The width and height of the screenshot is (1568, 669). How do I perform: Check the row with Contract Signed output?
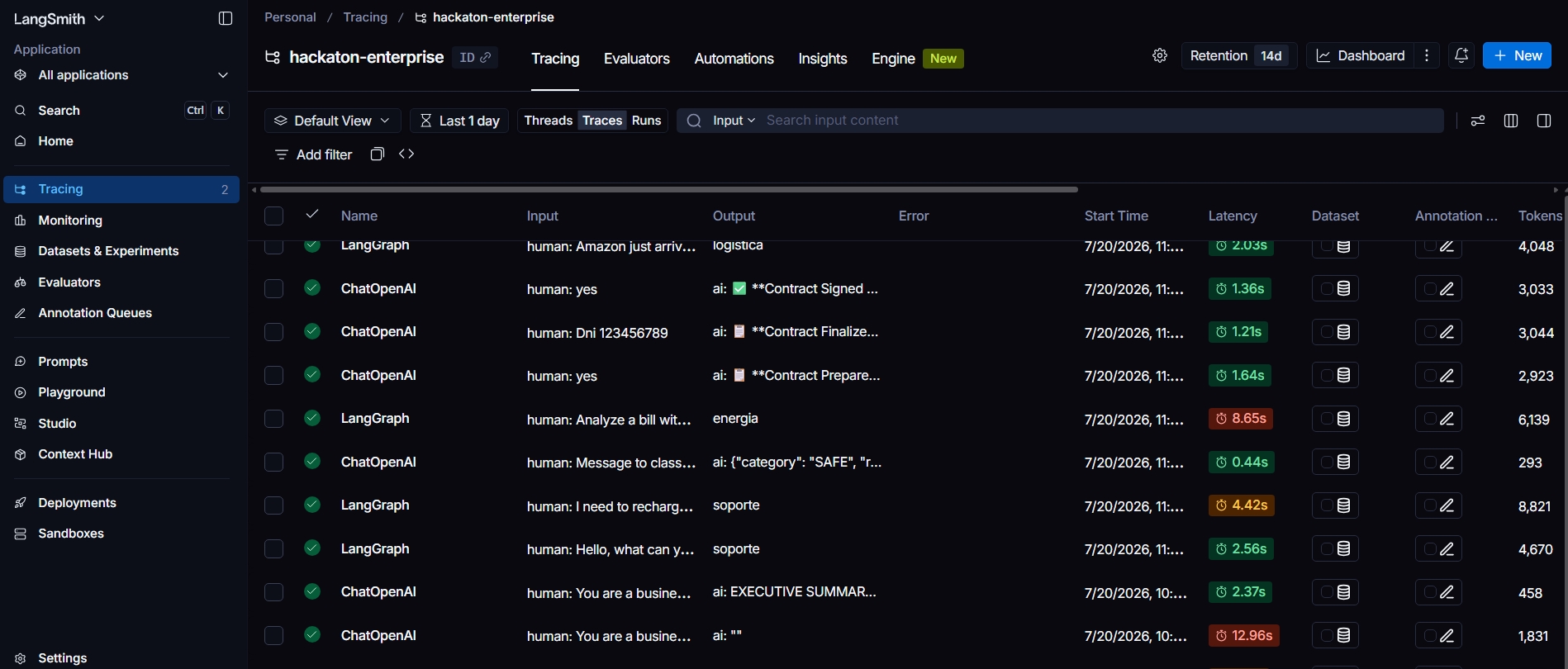click(273, 288)
